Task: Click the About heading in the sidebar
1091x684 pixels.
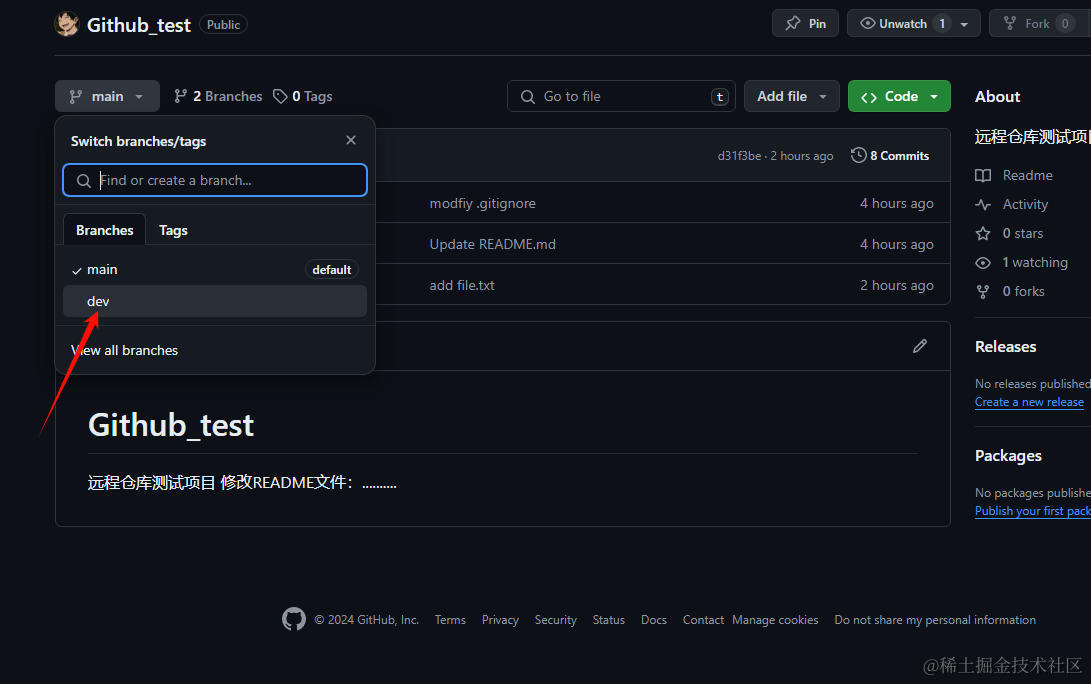Action: coord(997,97)
